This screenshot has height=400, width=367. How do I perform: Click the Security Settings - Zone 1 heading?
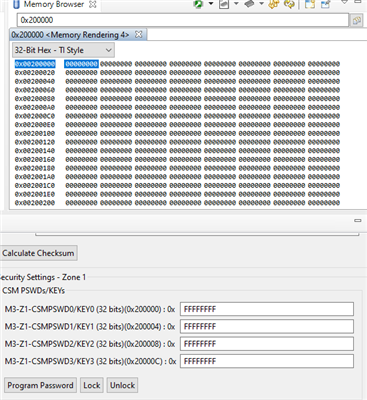click(43, 277)
